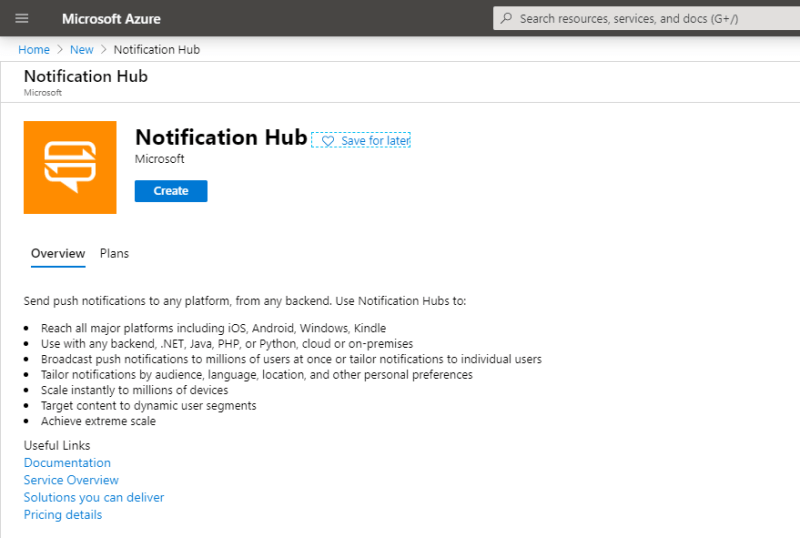
Task: Click the 'Broadcast push notifications' bullet
Action: 291,359
